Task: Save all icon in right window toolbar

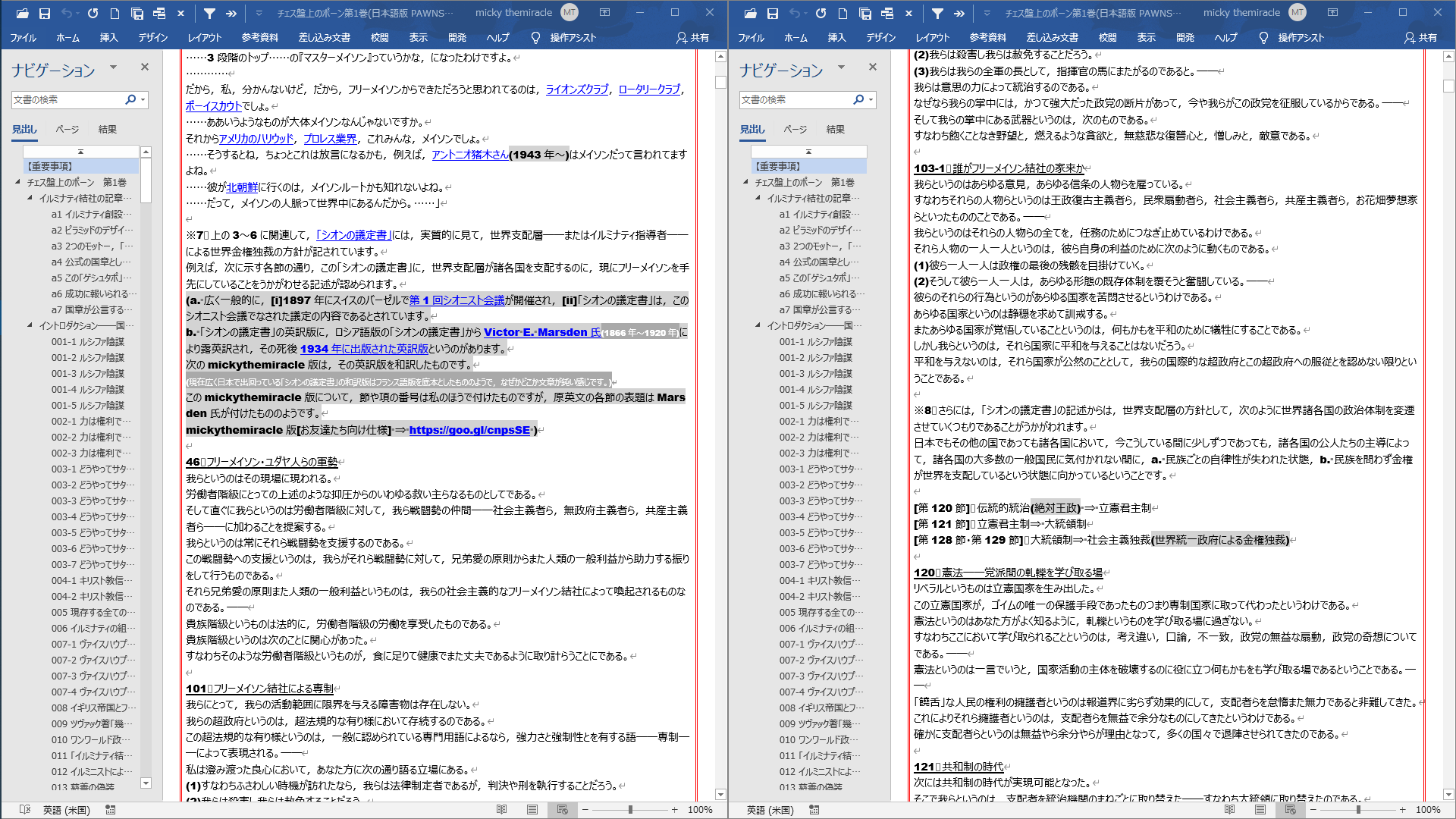Action: [x=865, y=13]
